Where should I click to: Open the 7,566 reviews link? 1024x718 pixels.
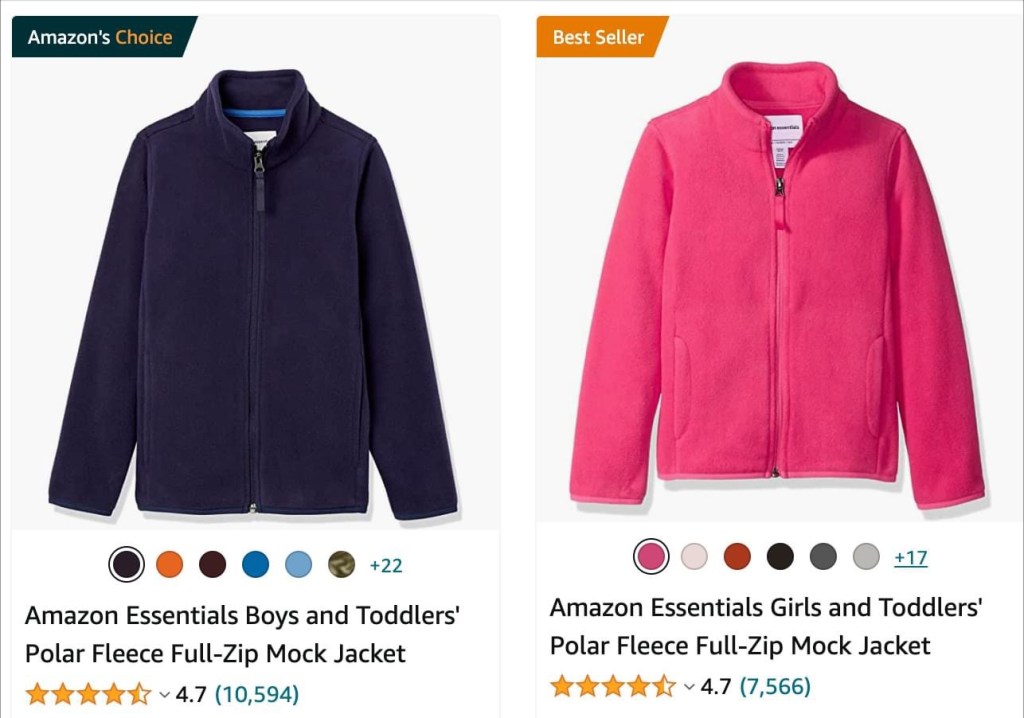[x=775, y=686]
